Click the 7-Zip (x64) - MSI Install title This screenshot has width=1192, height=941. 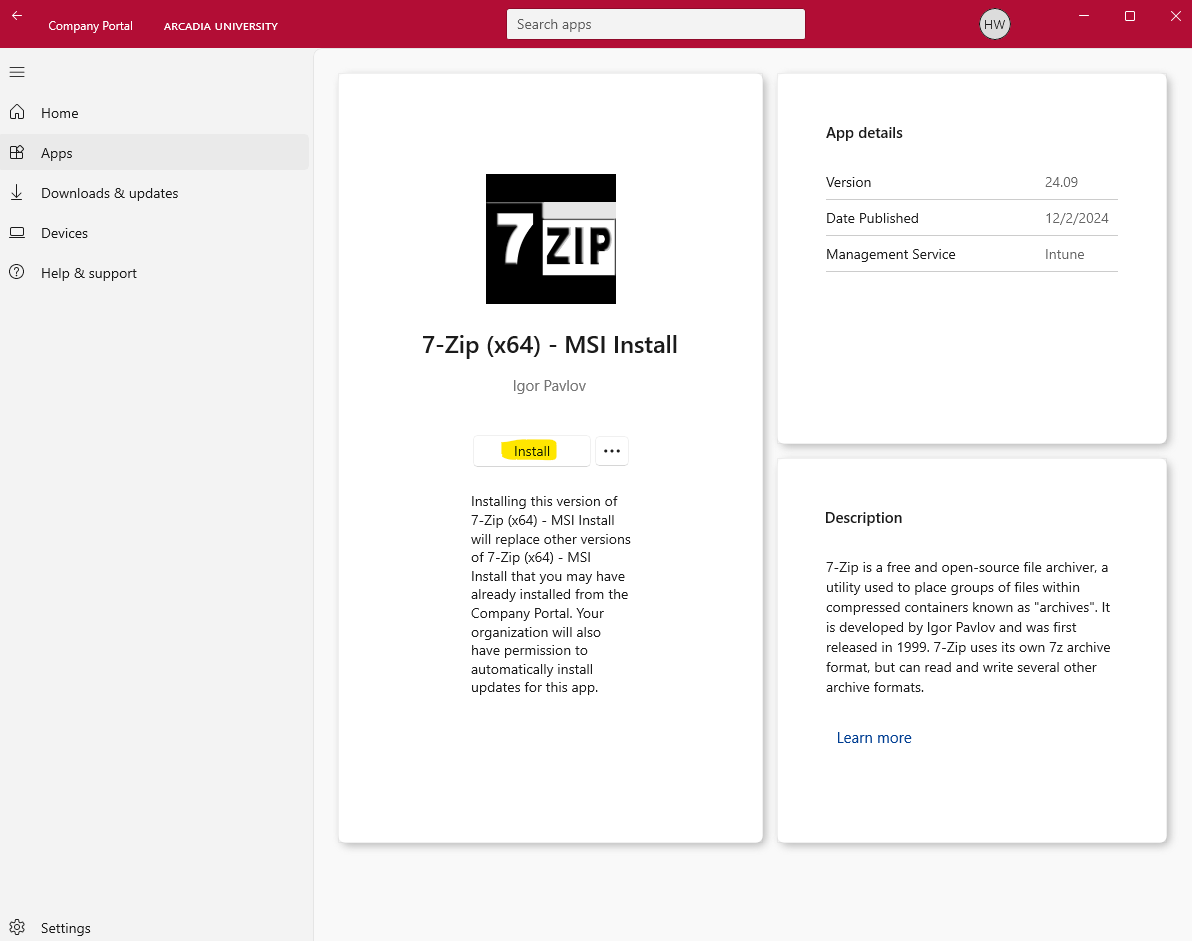[550, 345]
